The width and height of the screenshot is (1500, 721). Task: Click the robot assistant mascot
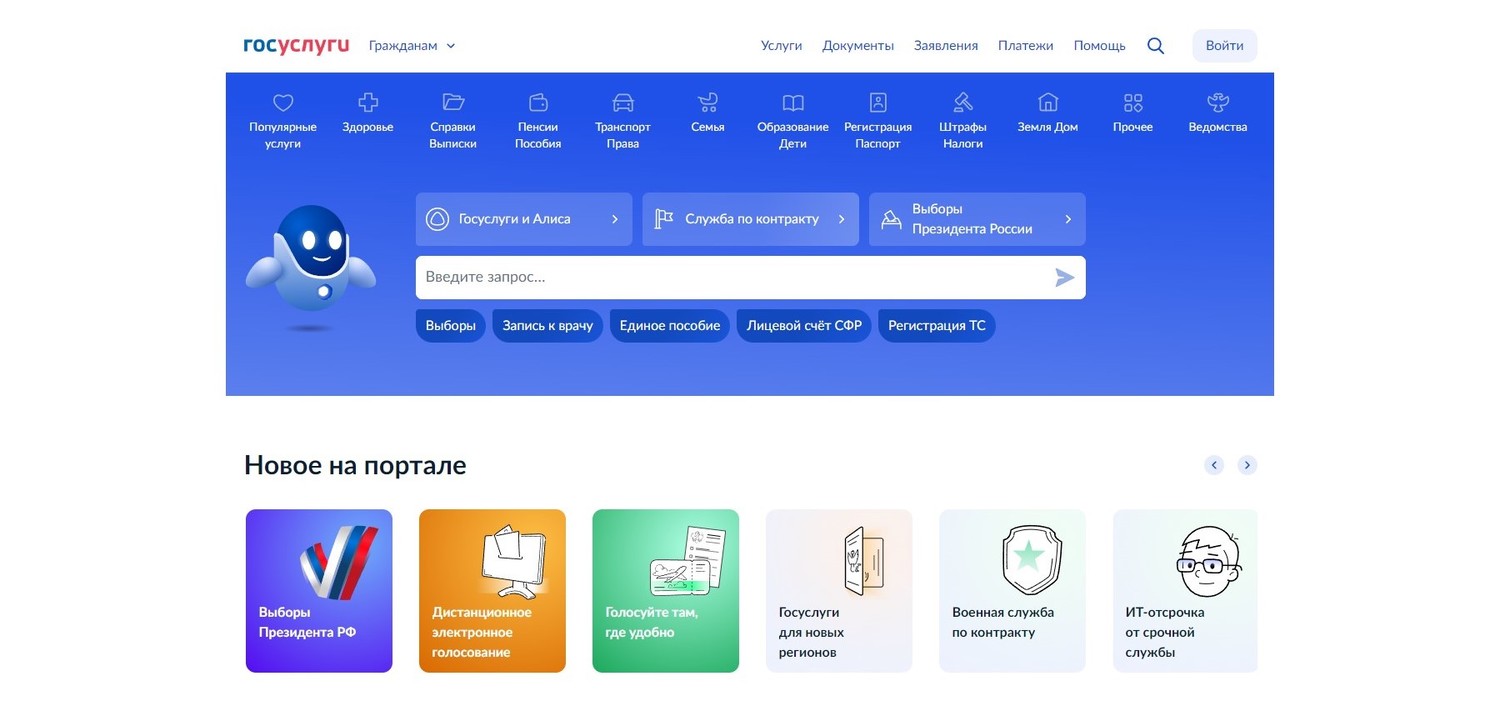pos(311,268)
